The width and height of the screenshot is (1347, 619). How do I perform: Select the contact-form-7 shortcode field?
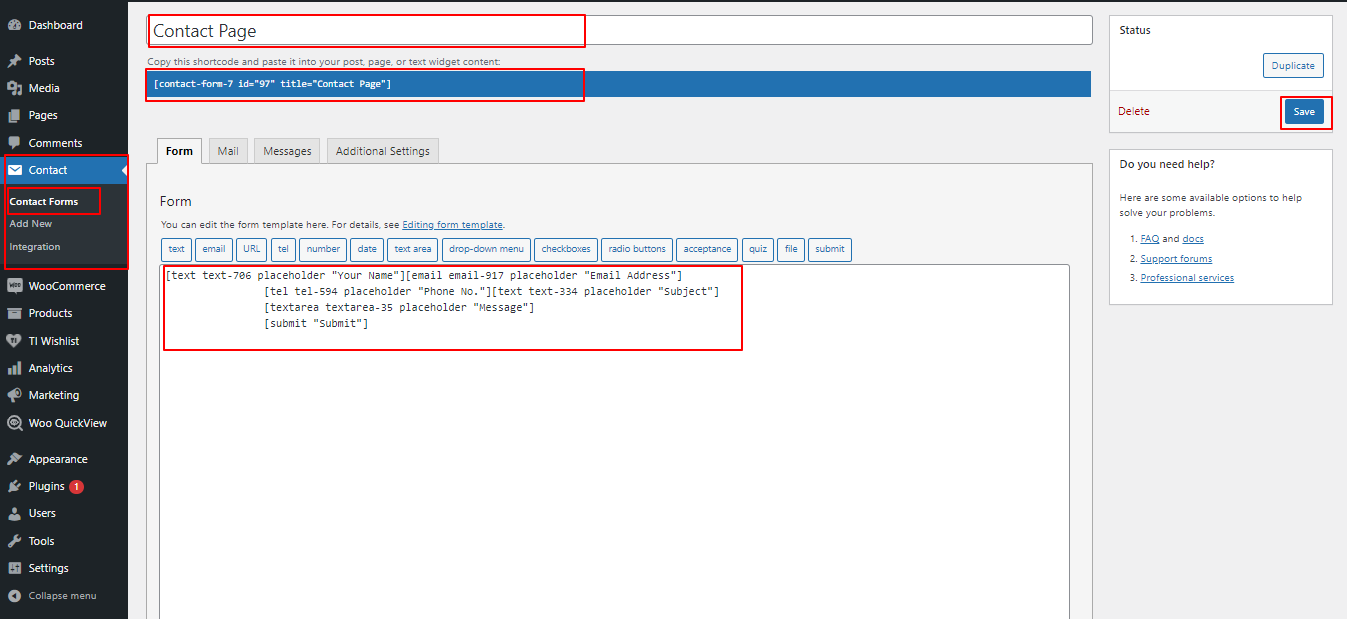coord(619,84)
